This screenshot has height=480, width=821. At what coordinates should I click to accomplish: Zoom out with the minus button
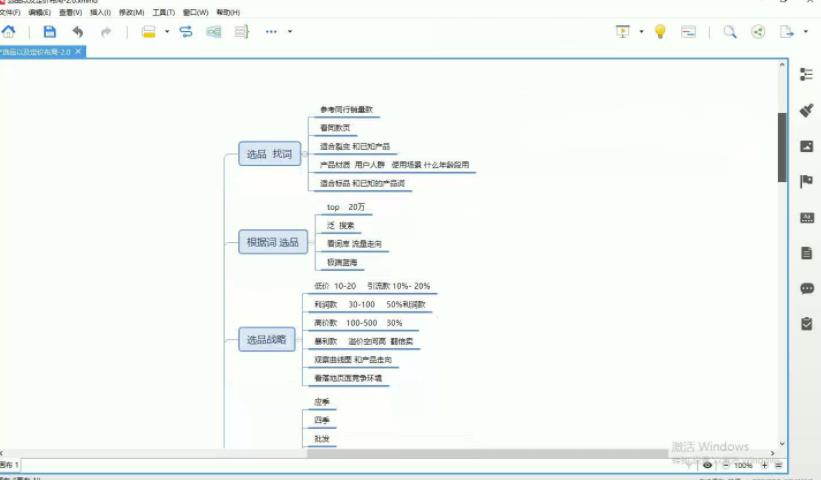pyautogui.click(x=725, y=465)
